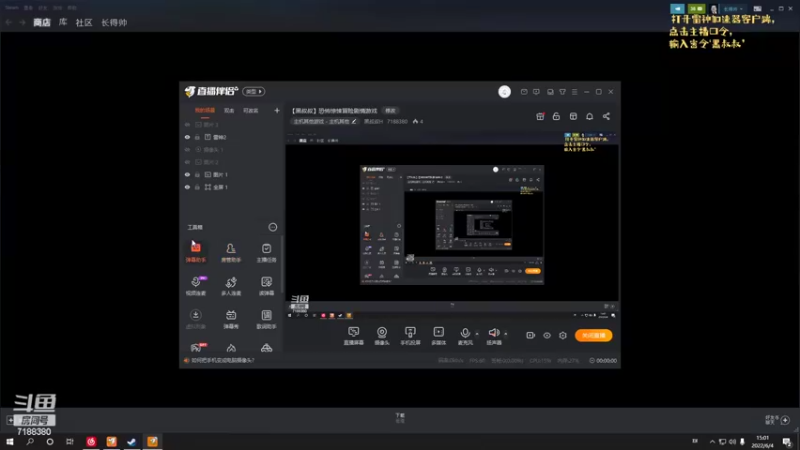The width and height of the screenshot is (800, 450).
Task: Open Steam from the Windows taskbar
Action: [x=132, y=442]
